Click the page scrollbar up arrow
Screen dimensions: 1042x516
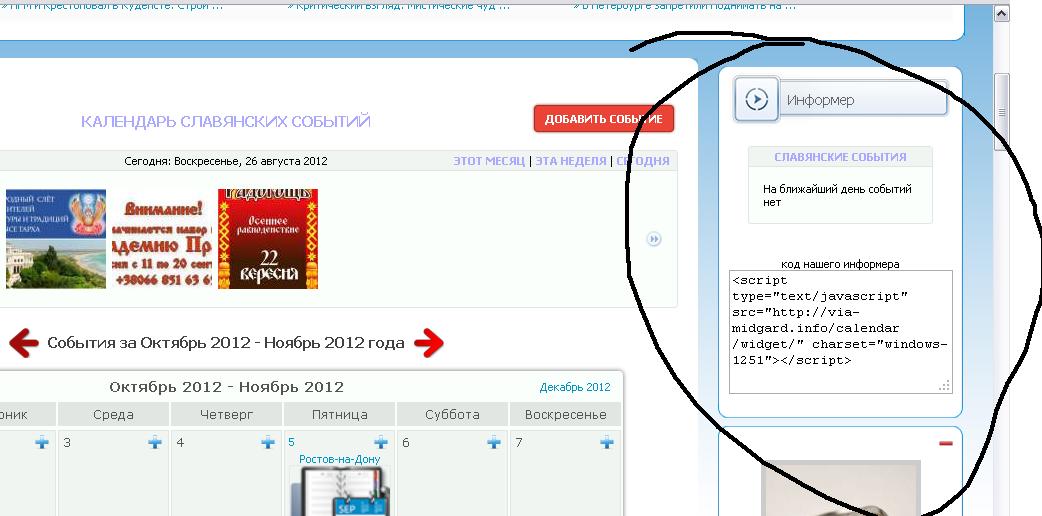click(x=1001, y=13)
